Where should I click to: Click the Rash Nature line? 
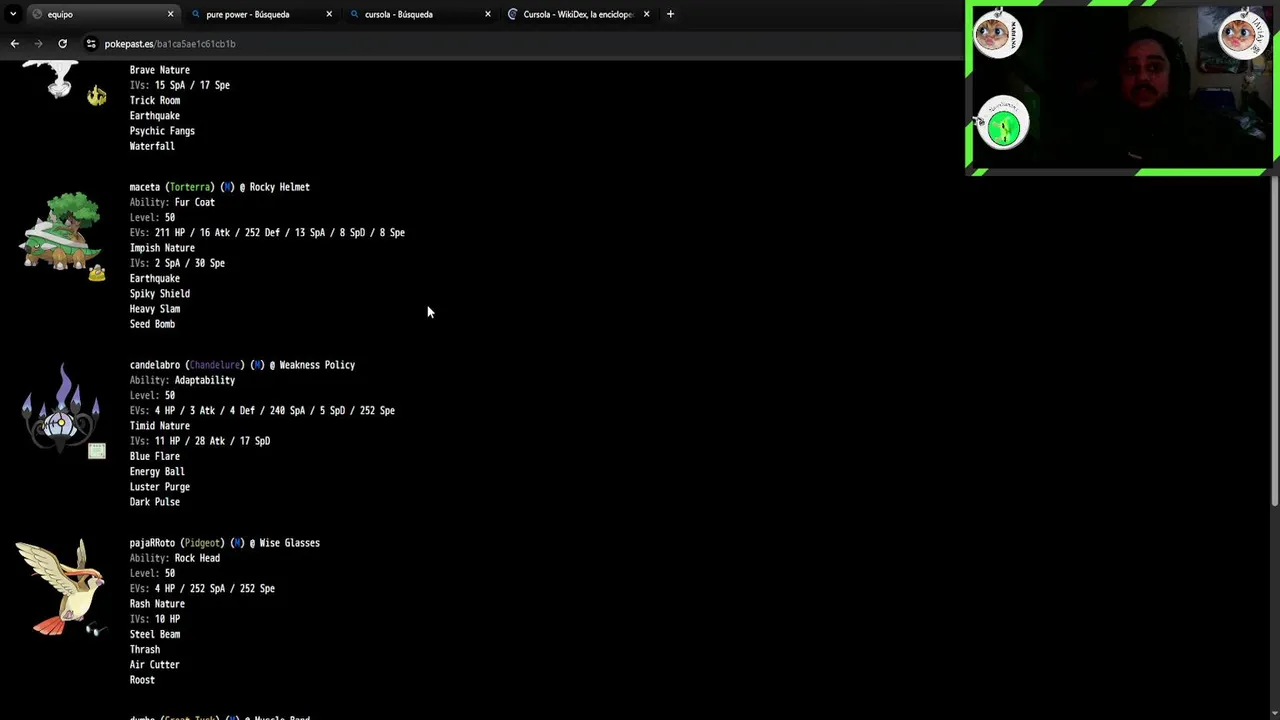coord(157,604)
